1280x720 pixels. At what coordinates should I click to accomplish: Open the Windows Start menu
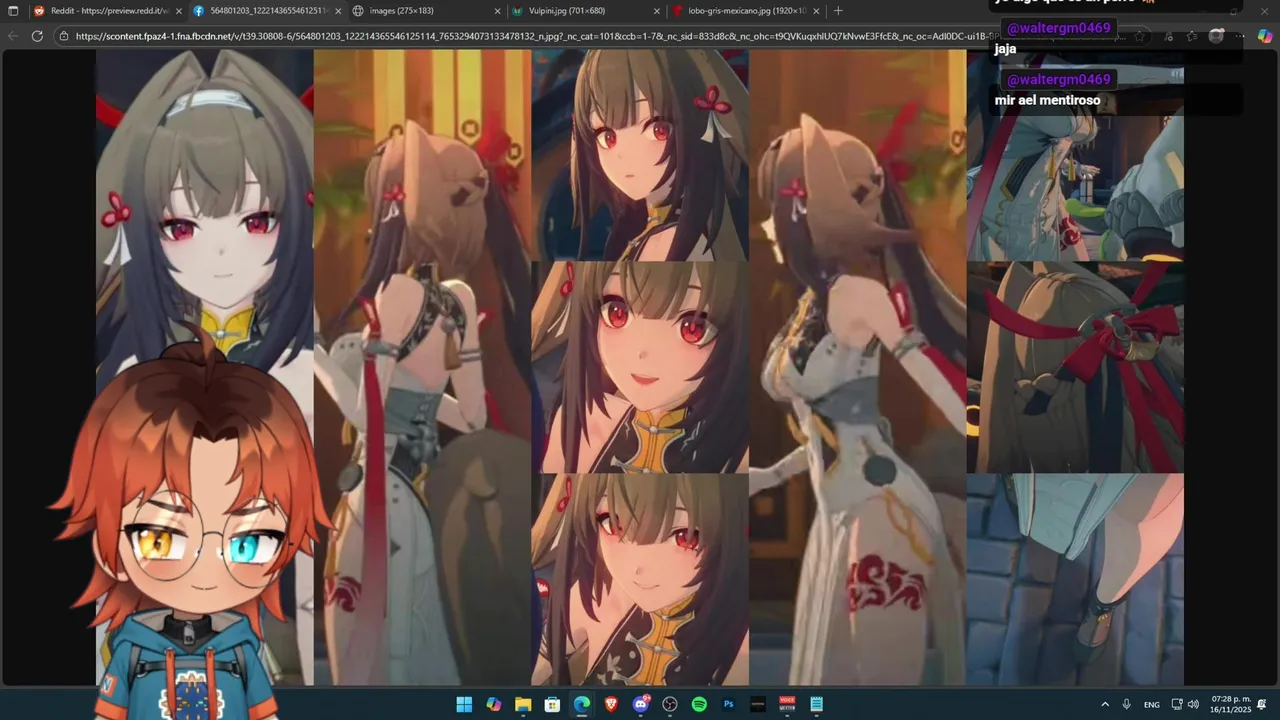(x=464, y=704)
